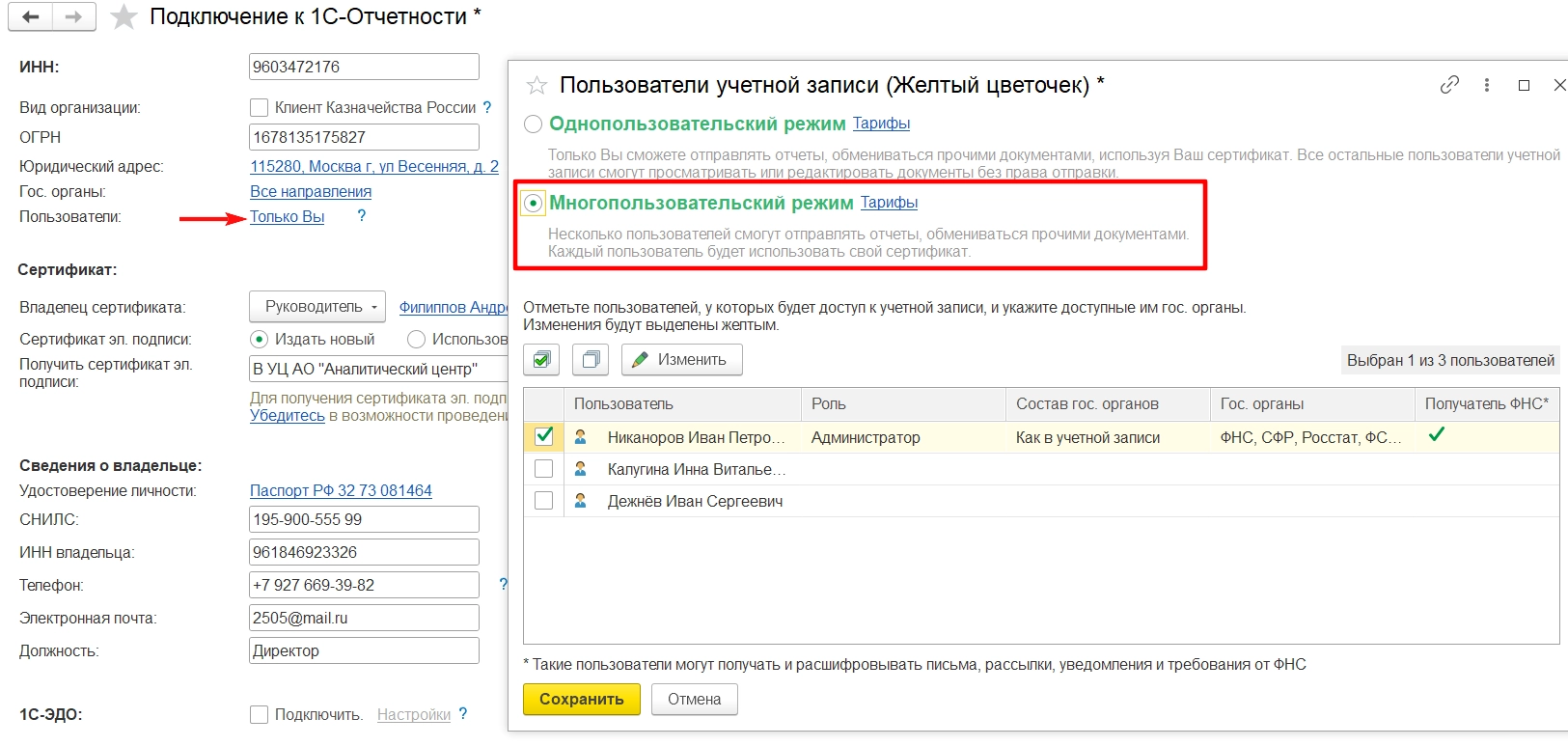Check all users with green checkmark button
The image size is (1568, 746).
pyautogui.click(x=541, y=360)
